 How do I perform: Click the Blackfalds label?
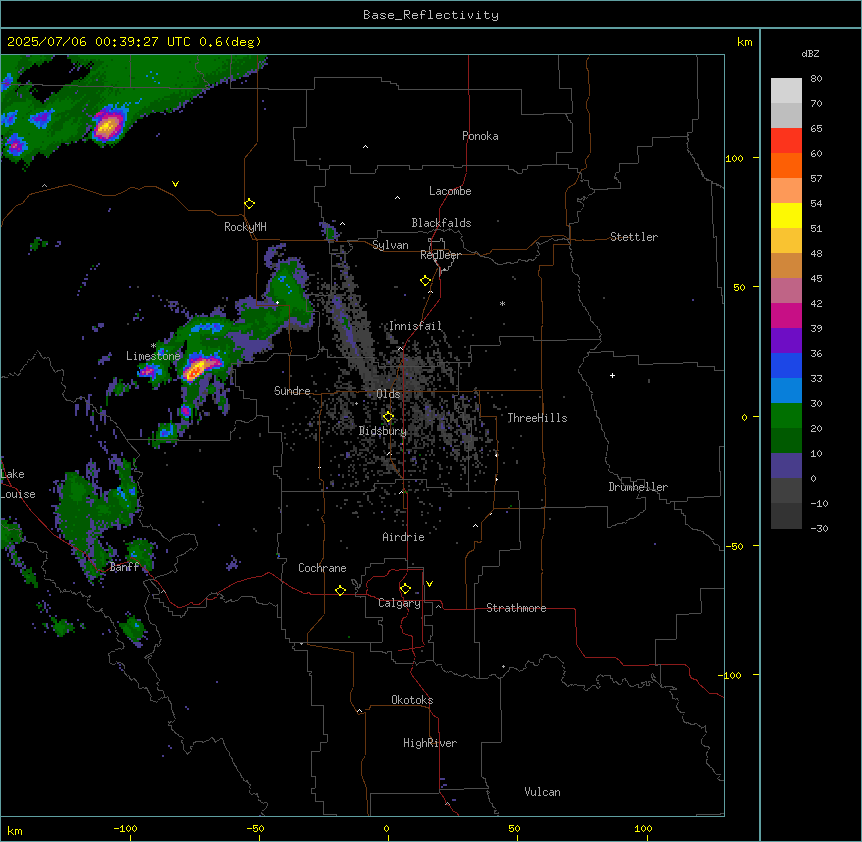point(441,223)
